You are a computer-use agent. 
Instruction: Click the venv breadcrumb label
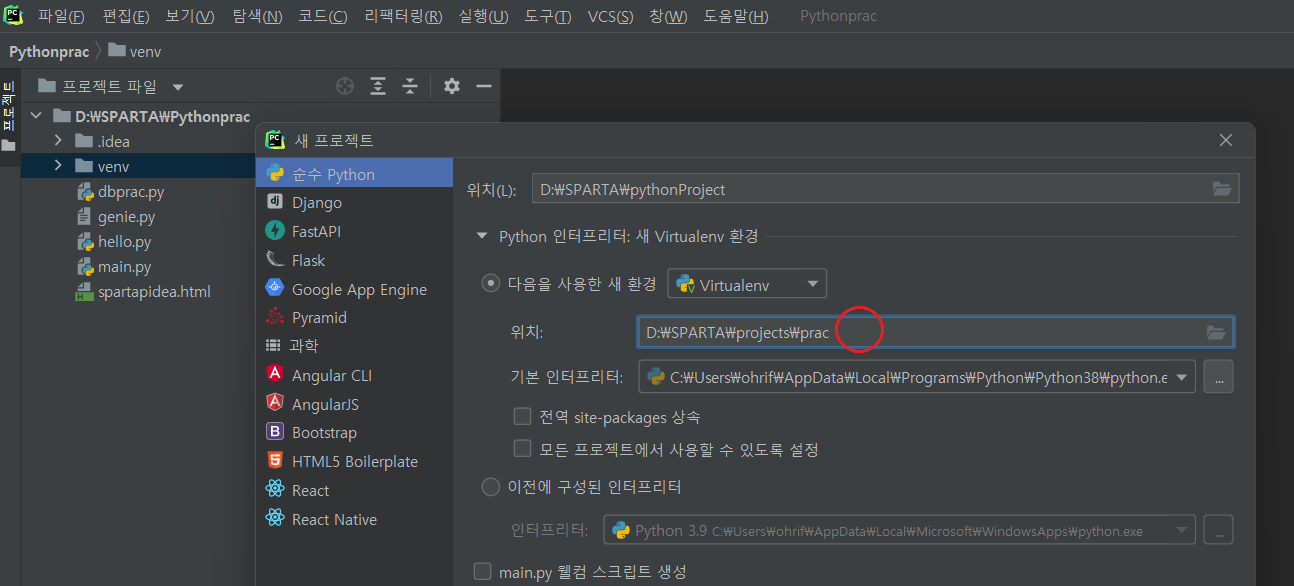coord(145,51)
